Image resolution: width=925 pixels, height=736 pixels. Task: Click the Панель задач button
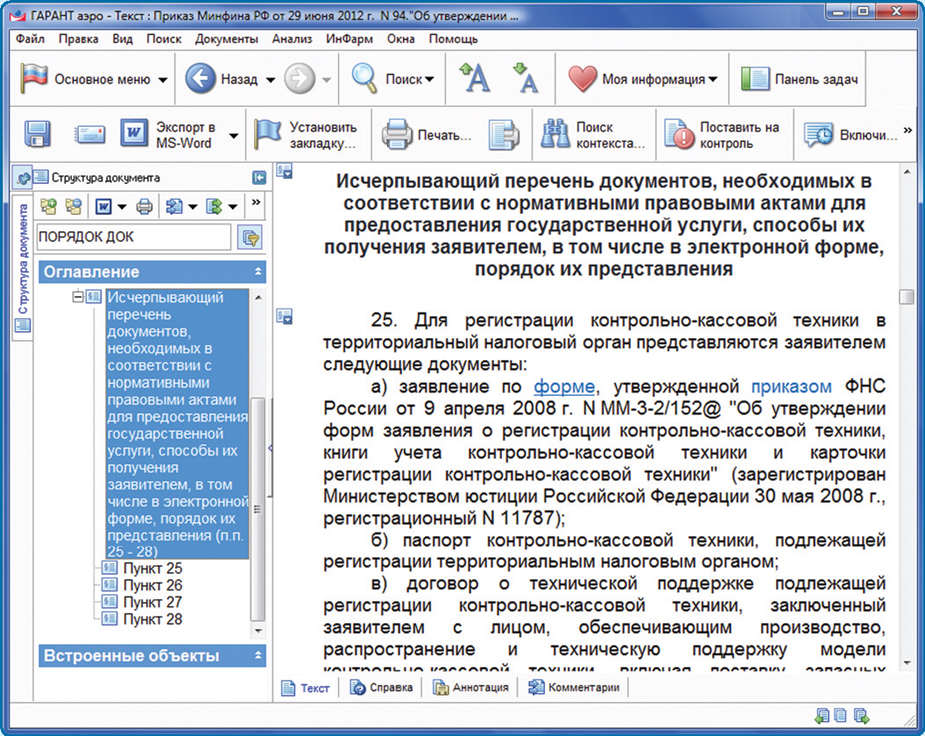pos(801,79)
